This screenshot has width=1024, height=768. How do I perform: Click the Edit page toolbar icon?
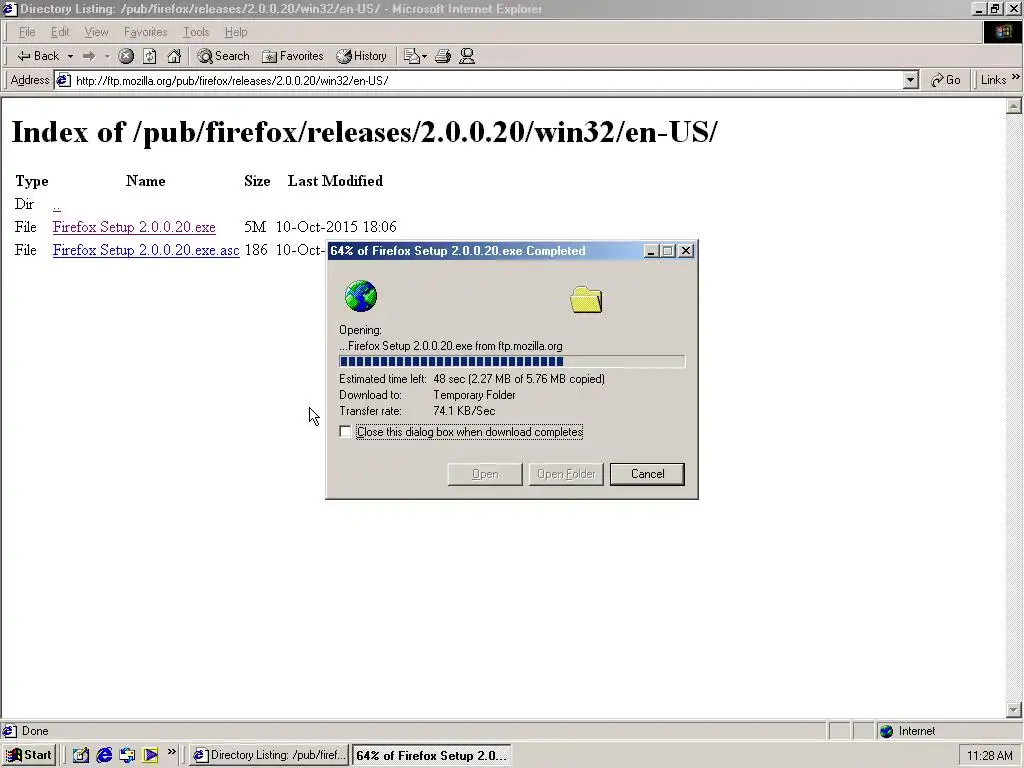pos(411,56)
